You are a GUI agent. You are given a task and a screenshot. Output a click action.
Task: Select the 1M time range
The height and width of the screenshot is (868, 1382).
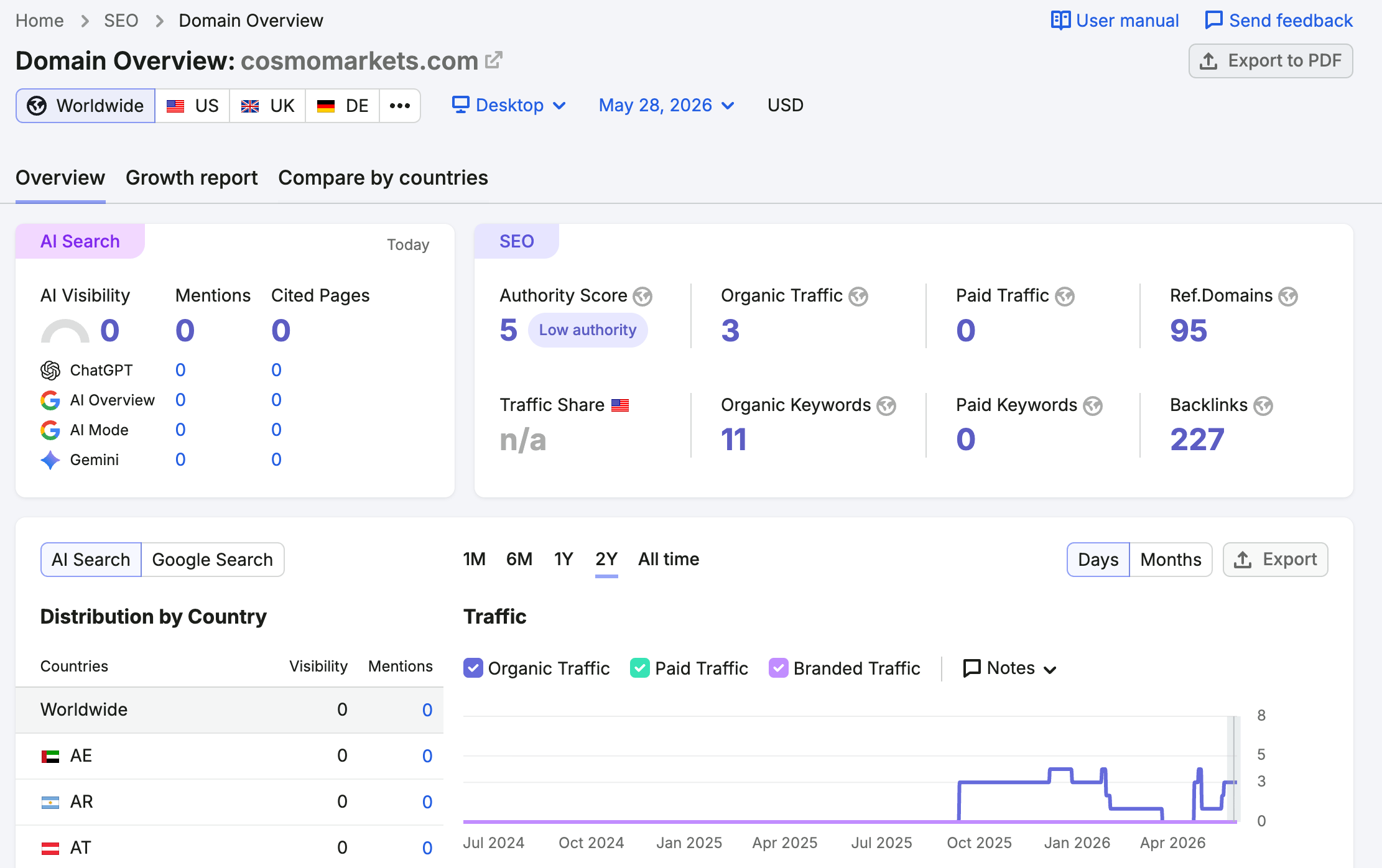475,559
